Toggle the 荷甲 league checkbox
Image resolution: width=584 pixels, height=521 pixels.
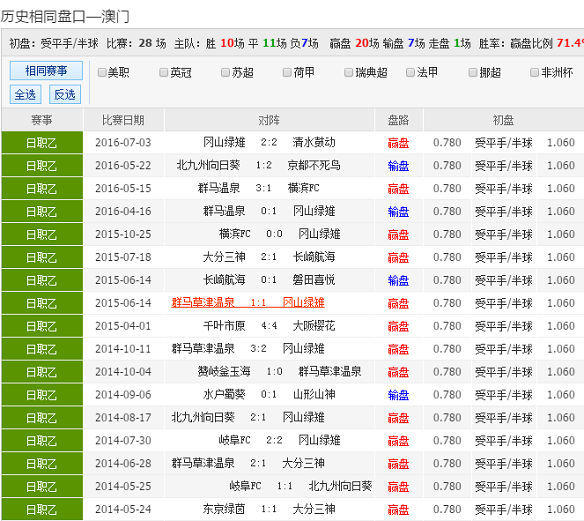(287, 73)
